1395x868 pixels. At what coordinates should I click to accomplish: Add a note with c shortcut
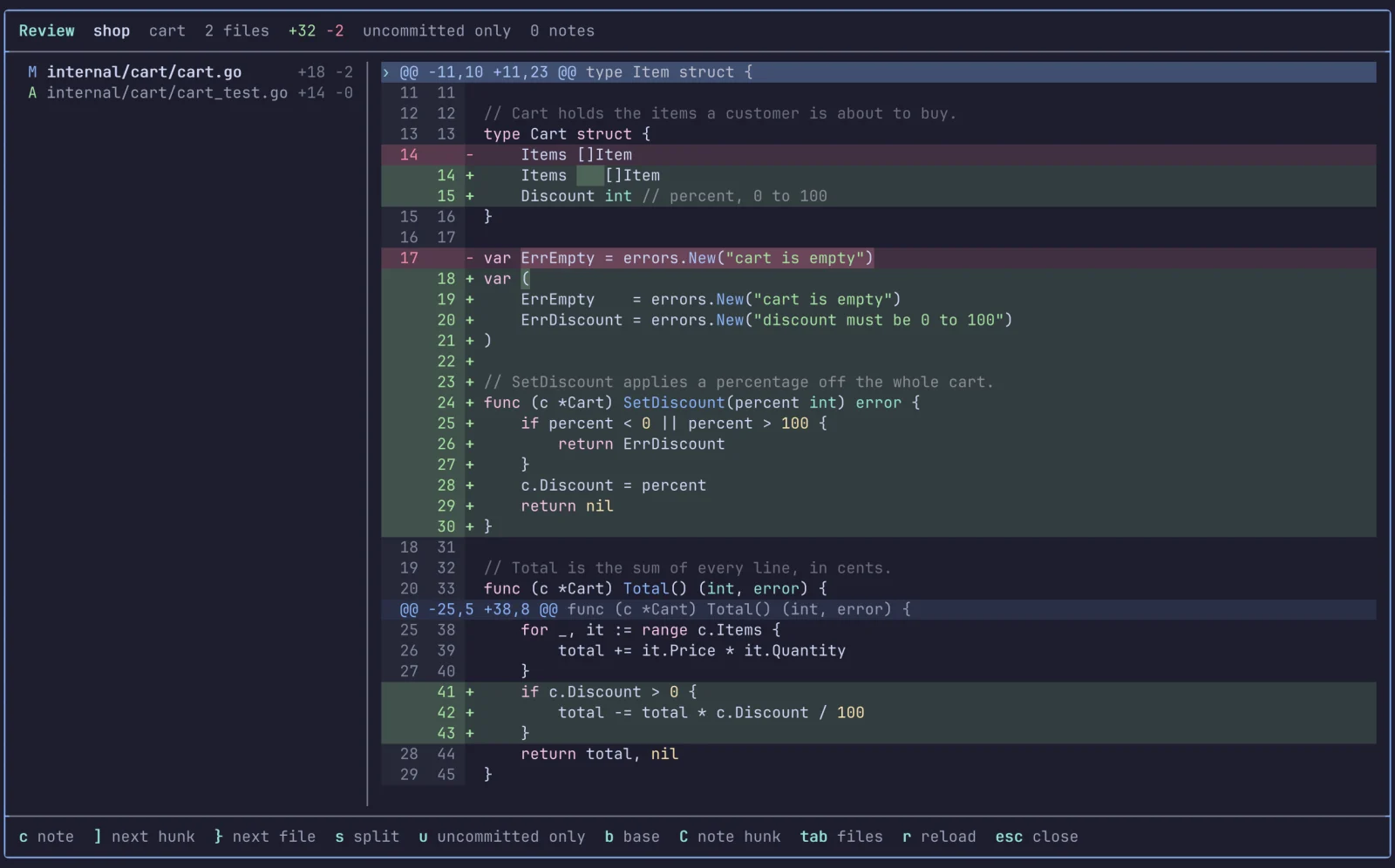tap(46, 837)
